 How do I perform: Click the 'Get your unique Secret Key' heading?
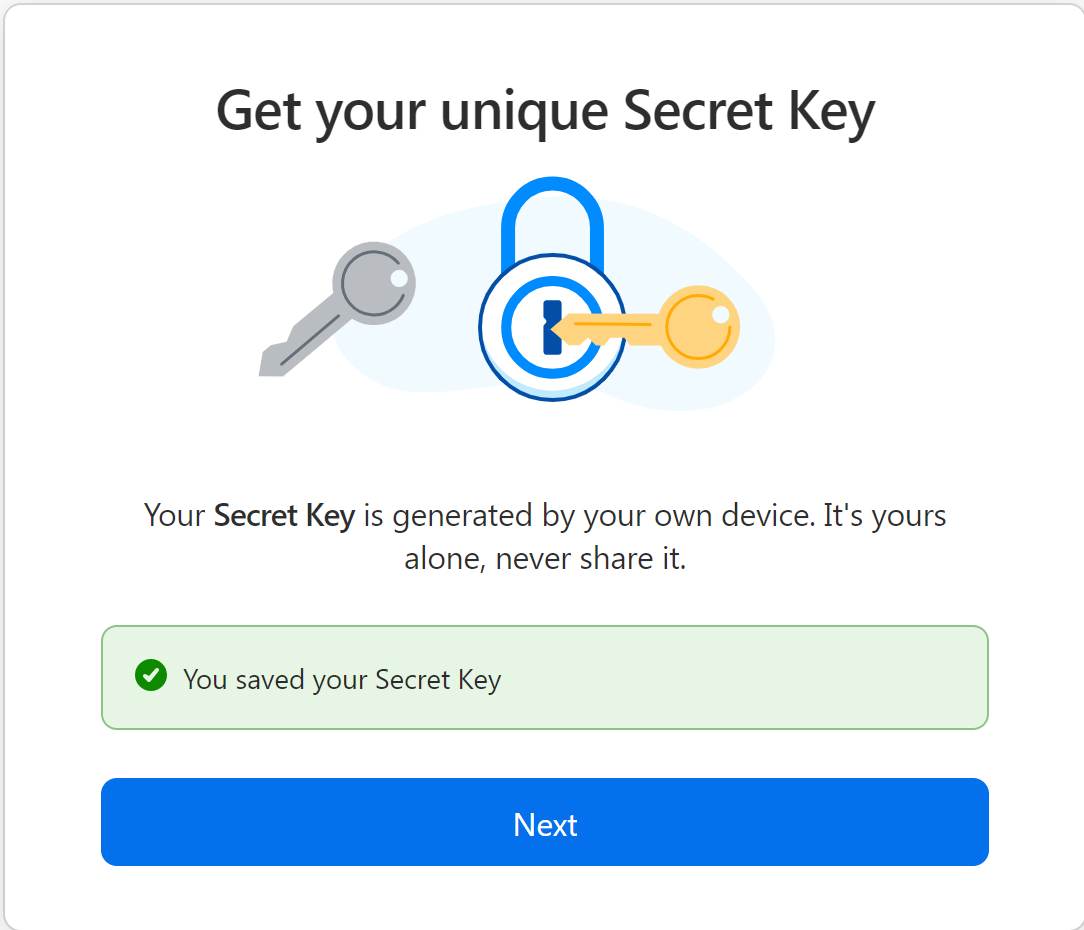(x=545, y=110)
